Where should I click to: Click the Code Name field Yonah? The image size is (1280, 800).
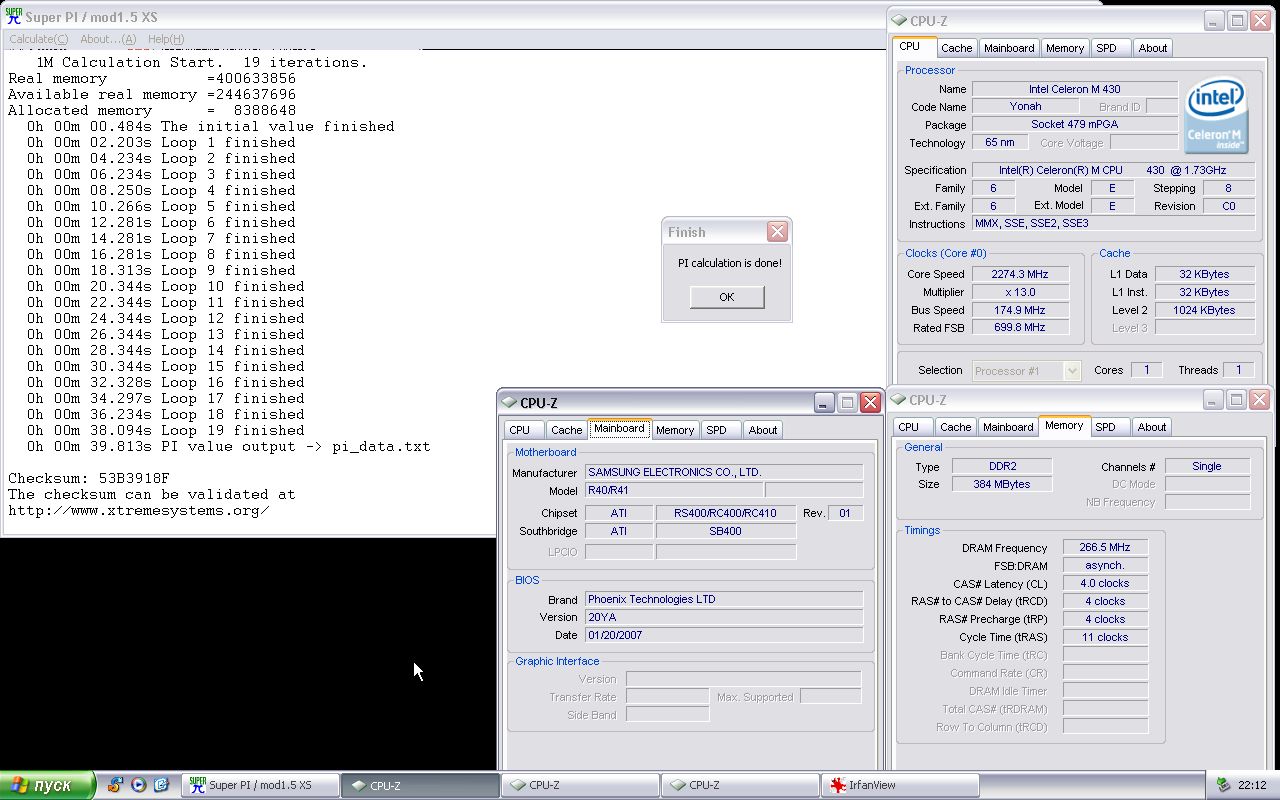(1025, 106)
